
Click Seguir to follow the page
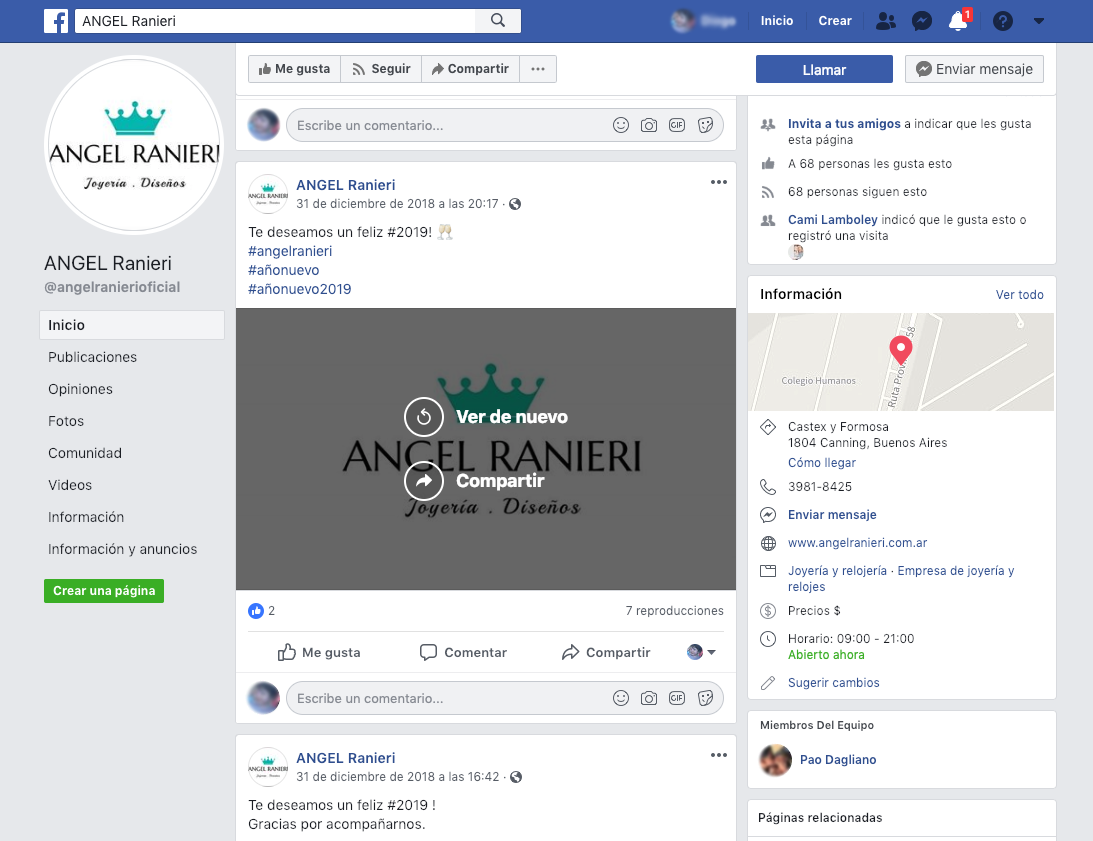(x=381, y=69)
